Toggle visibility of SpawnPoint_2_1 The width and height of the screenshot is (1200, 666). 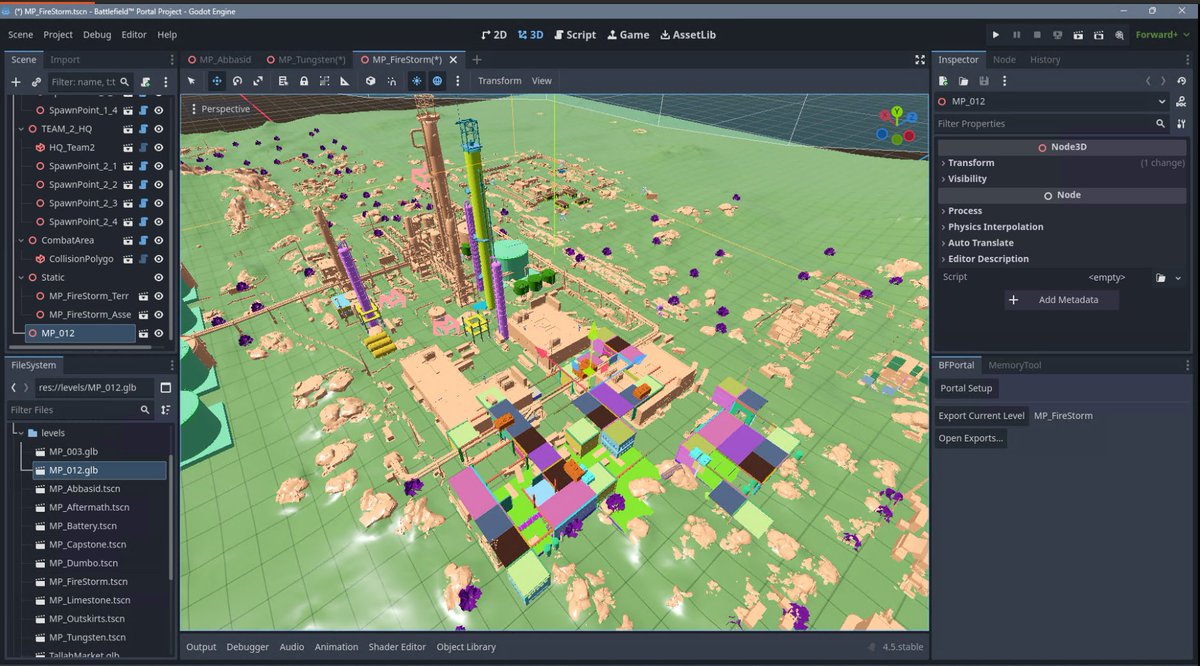[x=158, y=166]
